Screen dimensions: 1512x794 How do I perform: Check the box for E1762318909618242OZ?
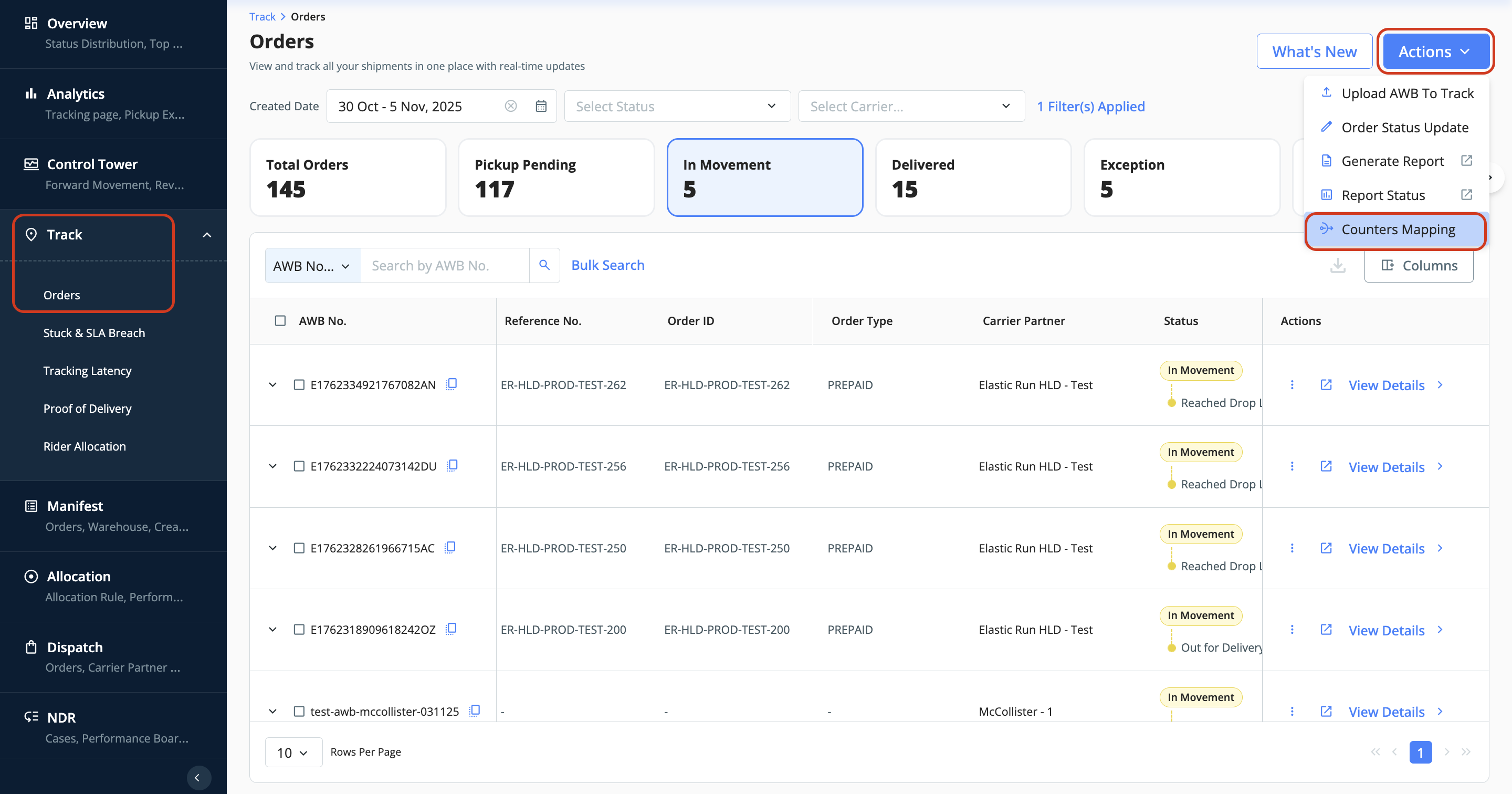pos(299,630)
